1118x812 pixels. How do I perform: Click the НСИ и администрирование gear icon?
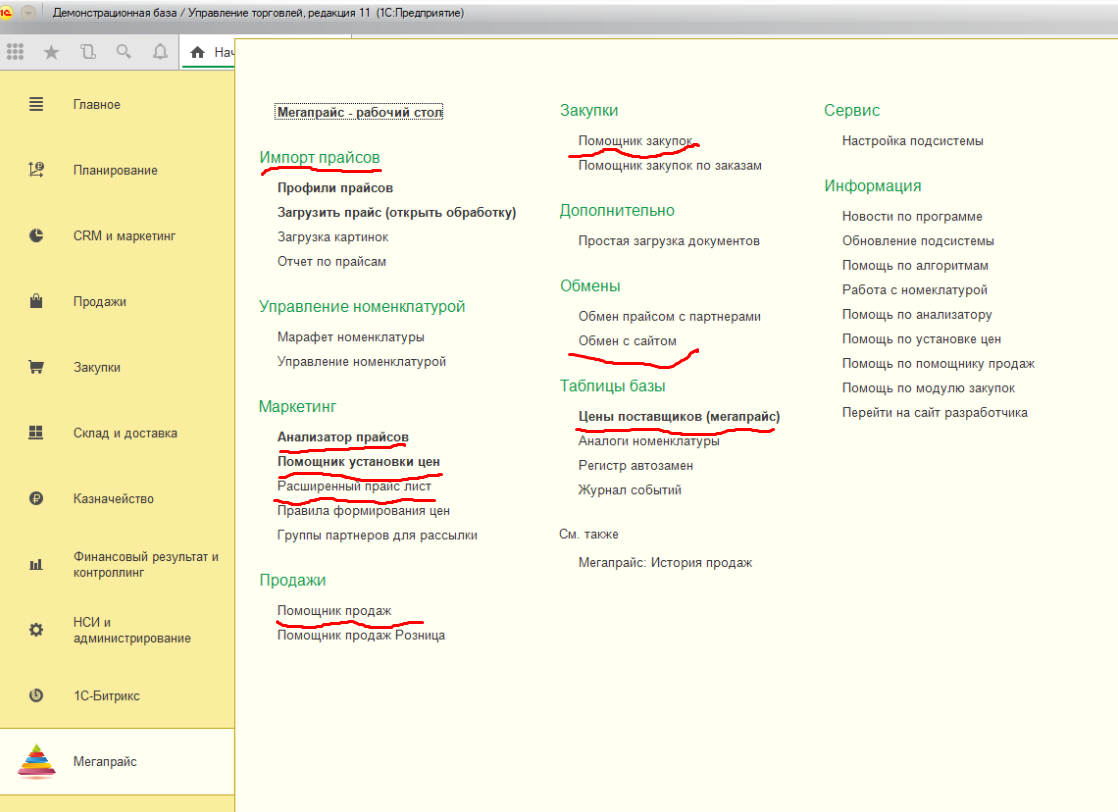coord(36,630)
